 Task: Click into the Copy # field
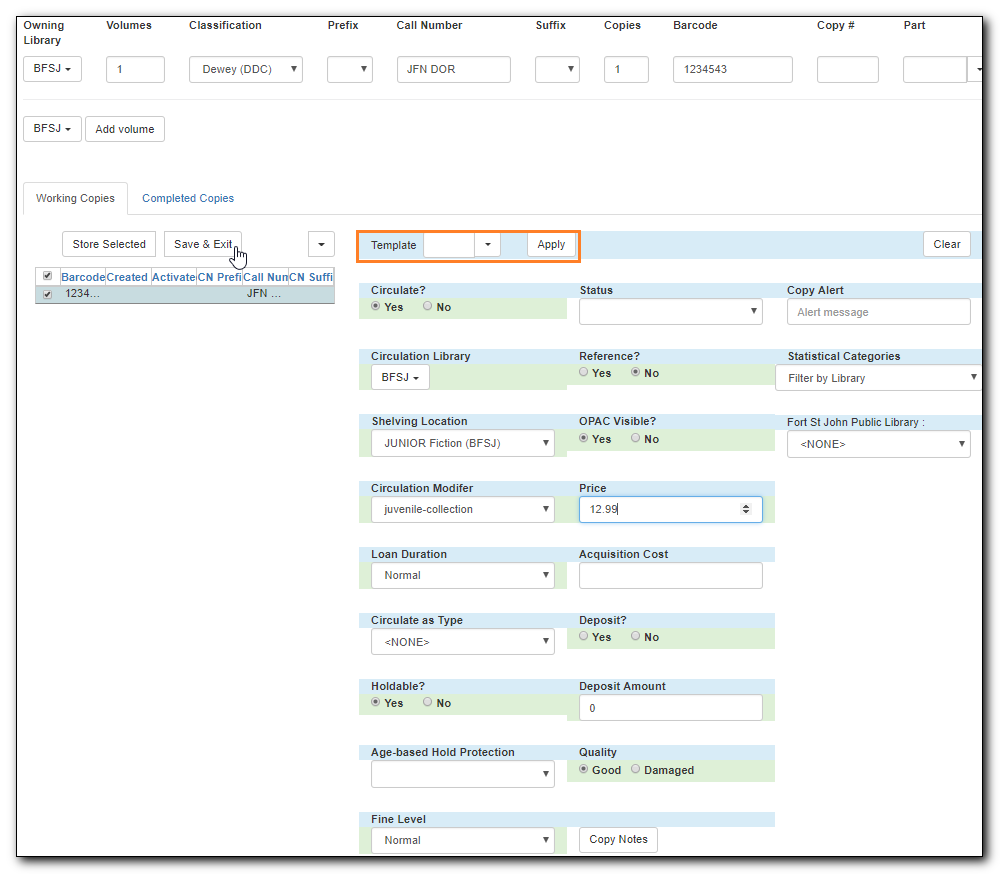(x=848, y=70)
